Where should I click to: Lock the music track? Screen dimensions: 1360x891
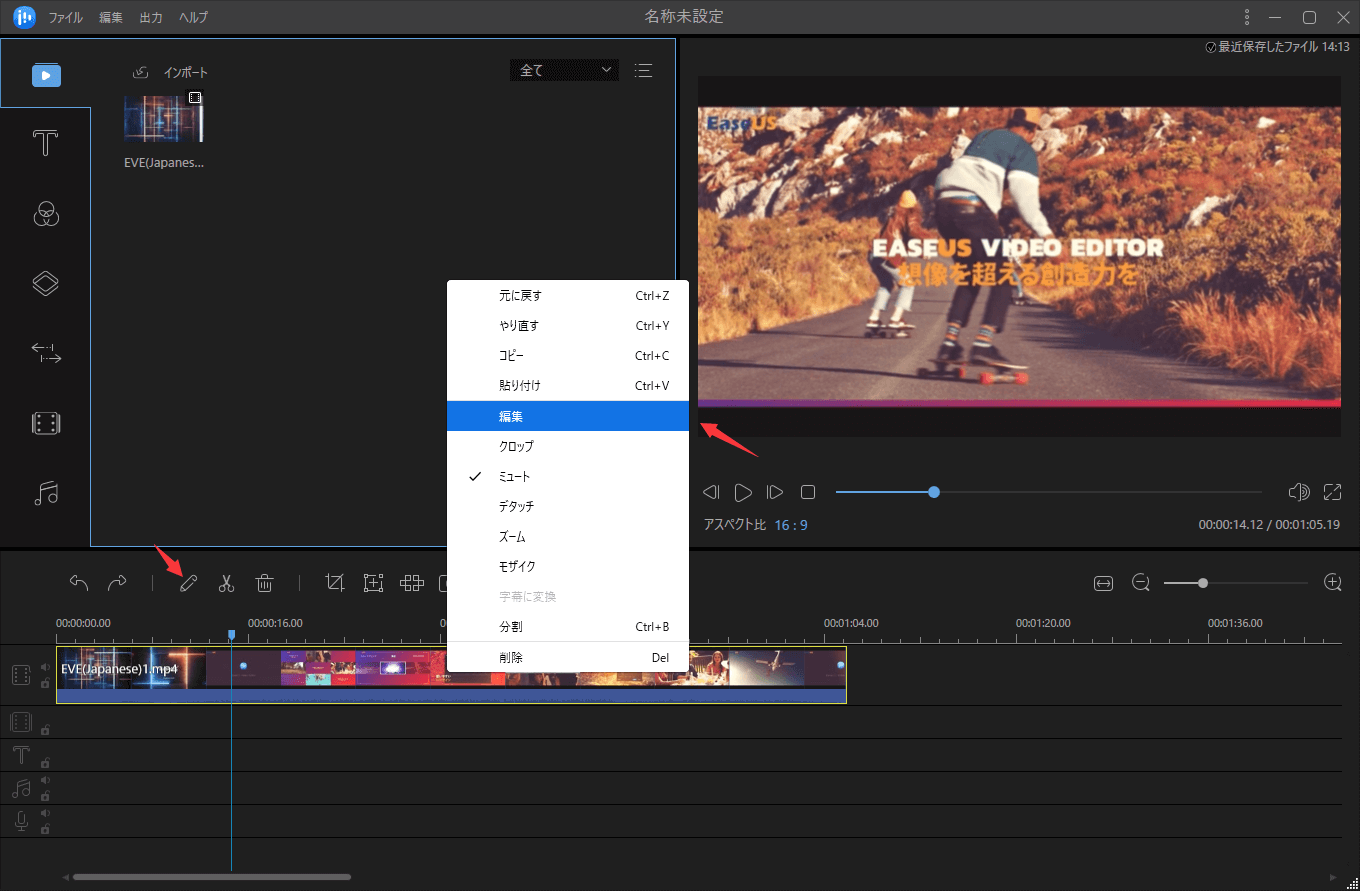coord(45,796)
